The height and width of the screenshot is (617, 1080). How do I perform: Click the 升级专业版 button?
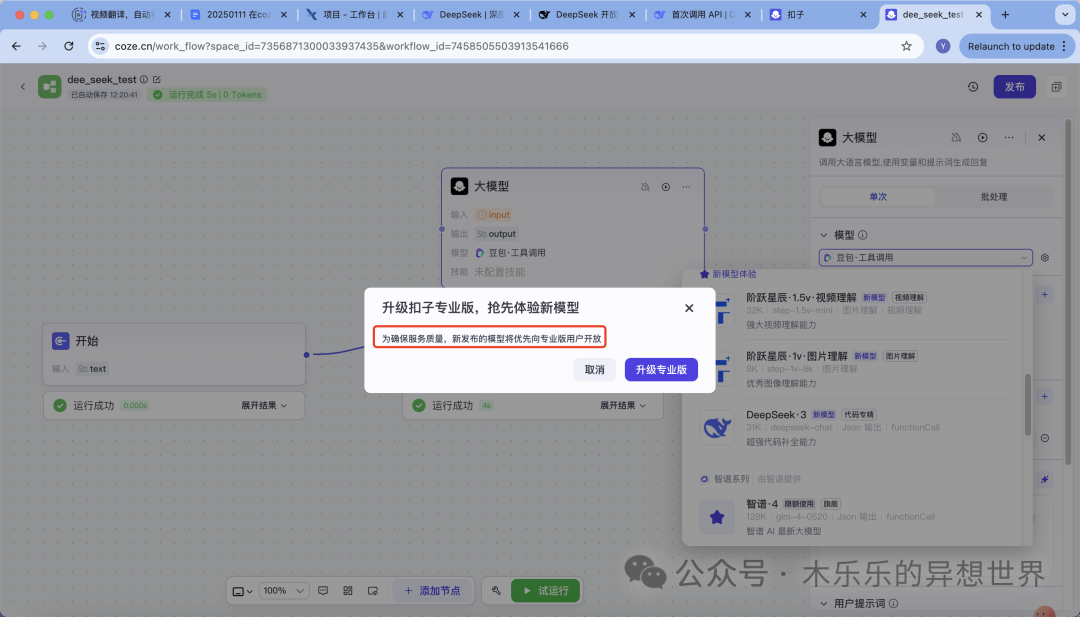(661, 370)
